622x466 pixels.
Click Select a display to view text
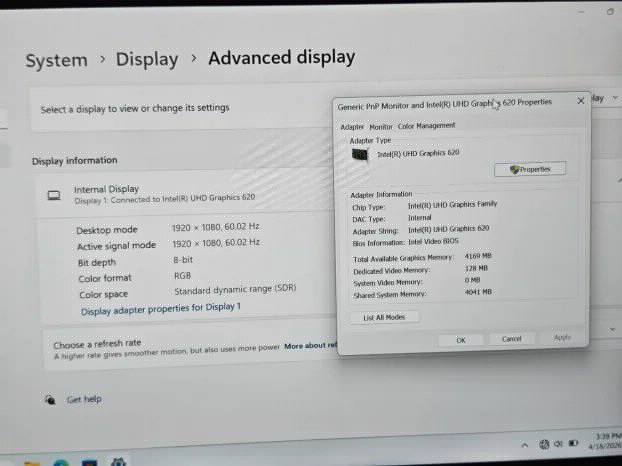click(135, 108)
